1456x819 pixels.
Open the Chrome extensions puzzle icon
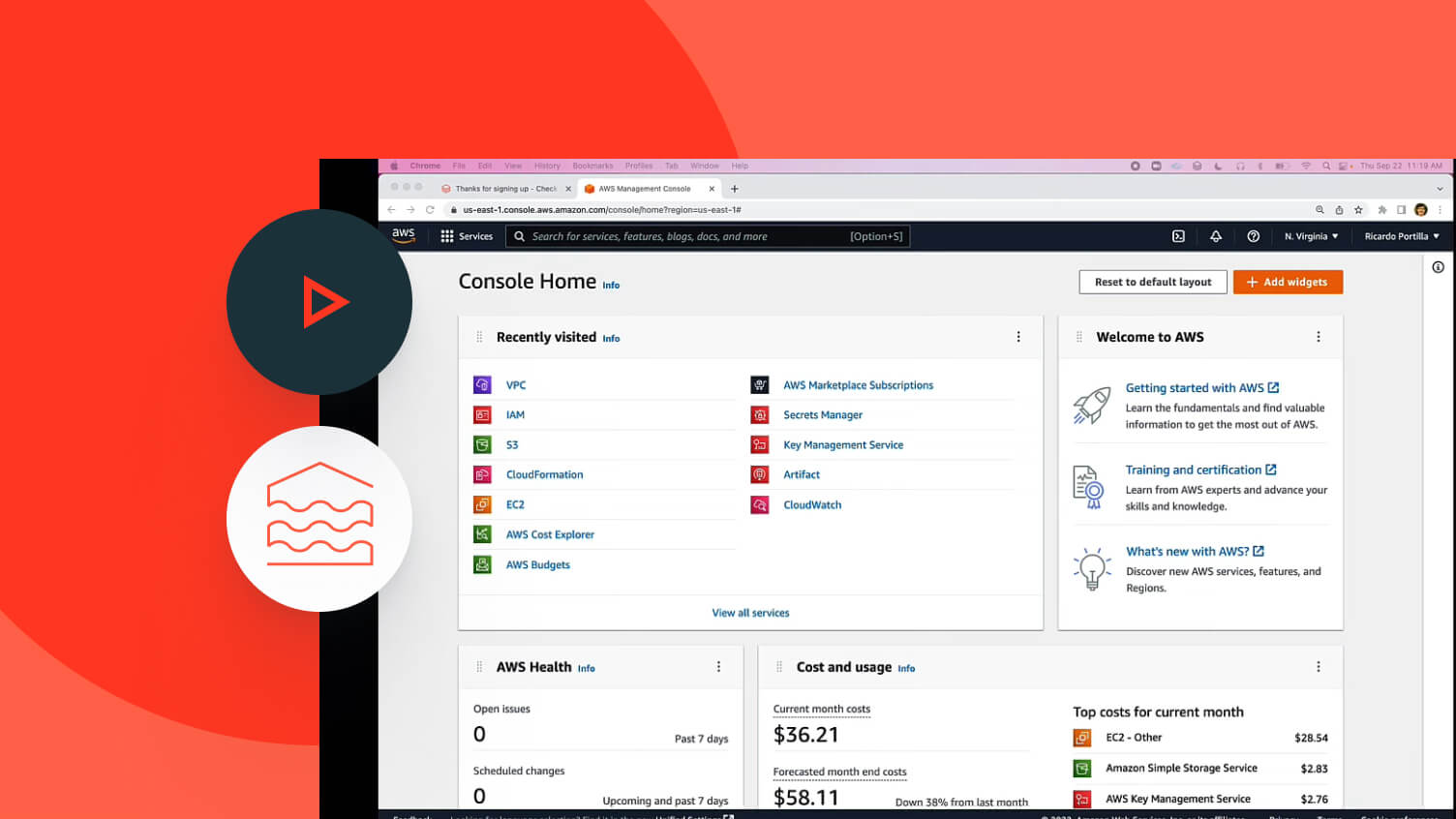pyautogui.click(x=1382, y=210)
